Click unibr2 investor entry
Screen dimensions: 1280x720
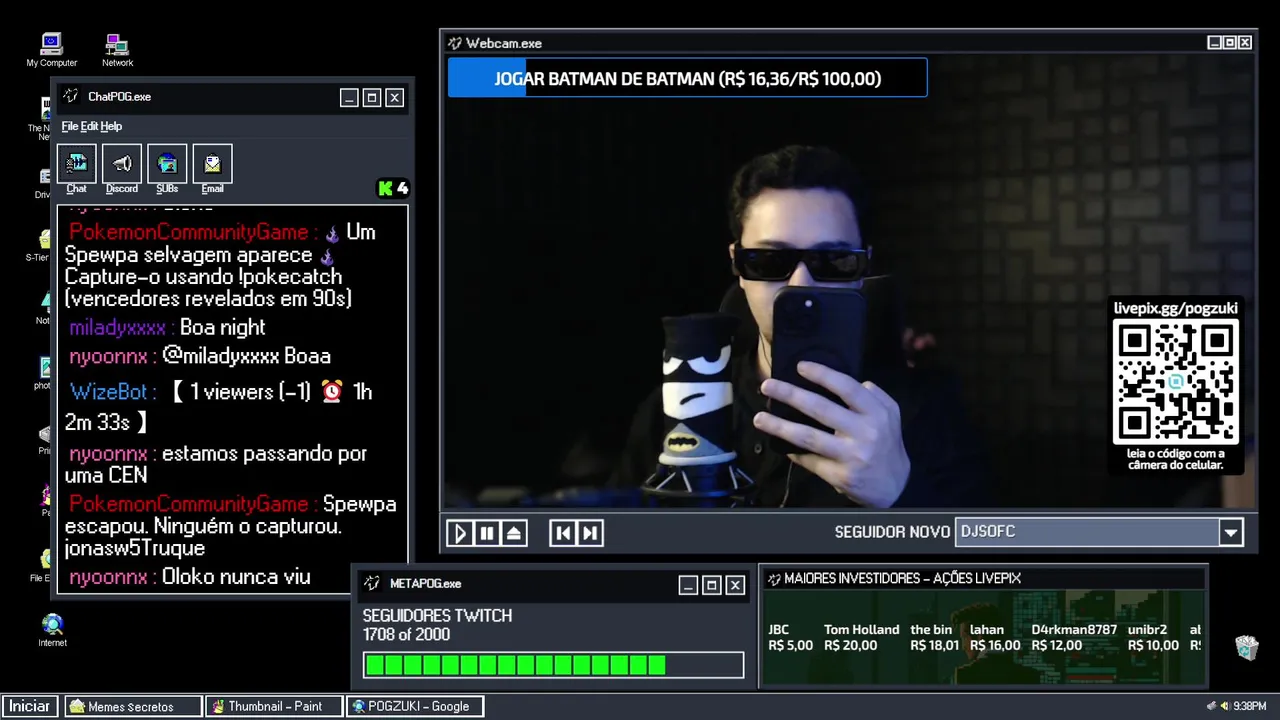point(1153,638)
